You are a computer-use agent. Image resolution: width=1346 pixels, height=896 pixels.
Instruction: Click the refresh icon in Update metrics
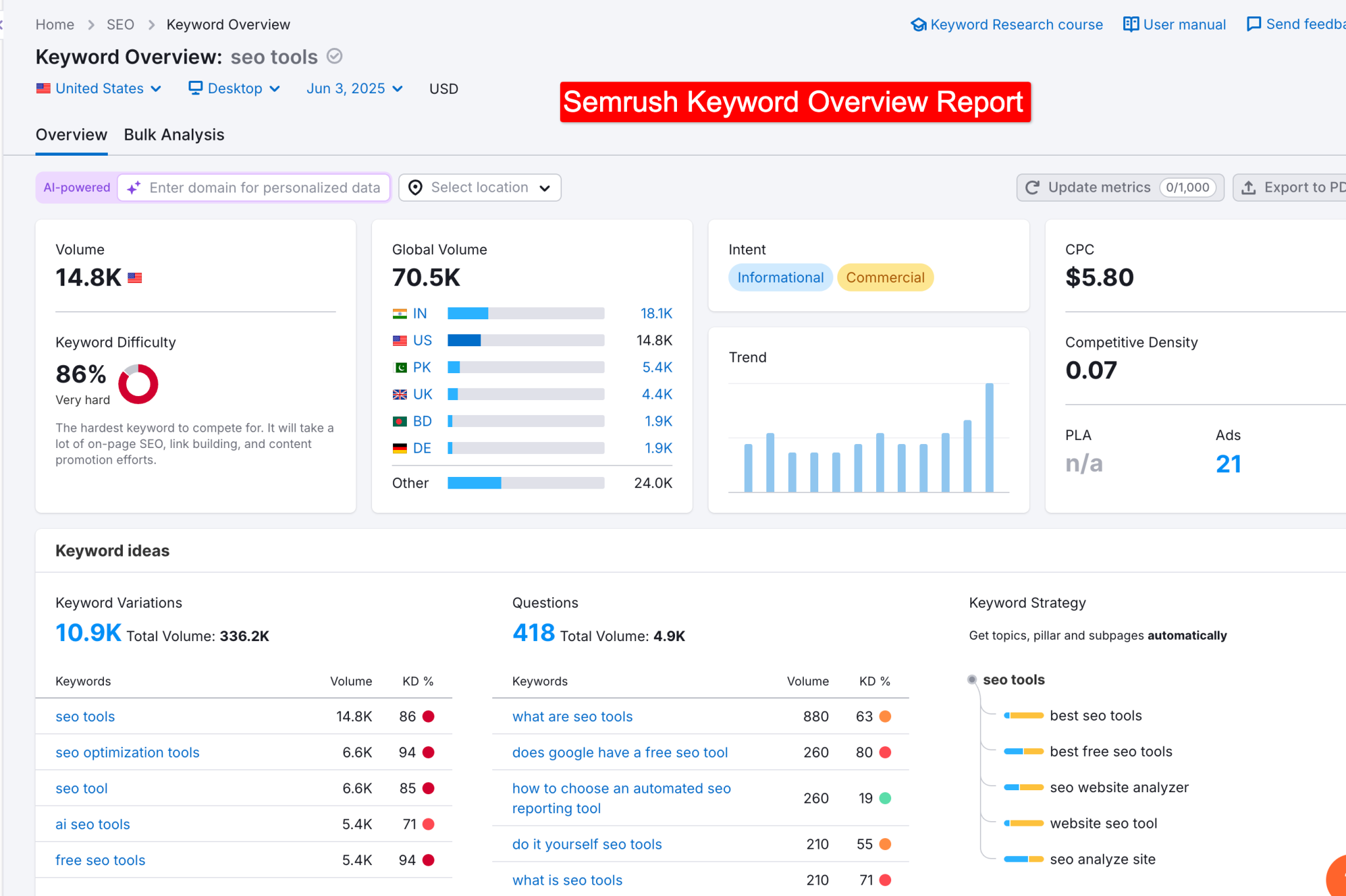click(1033, 188)
